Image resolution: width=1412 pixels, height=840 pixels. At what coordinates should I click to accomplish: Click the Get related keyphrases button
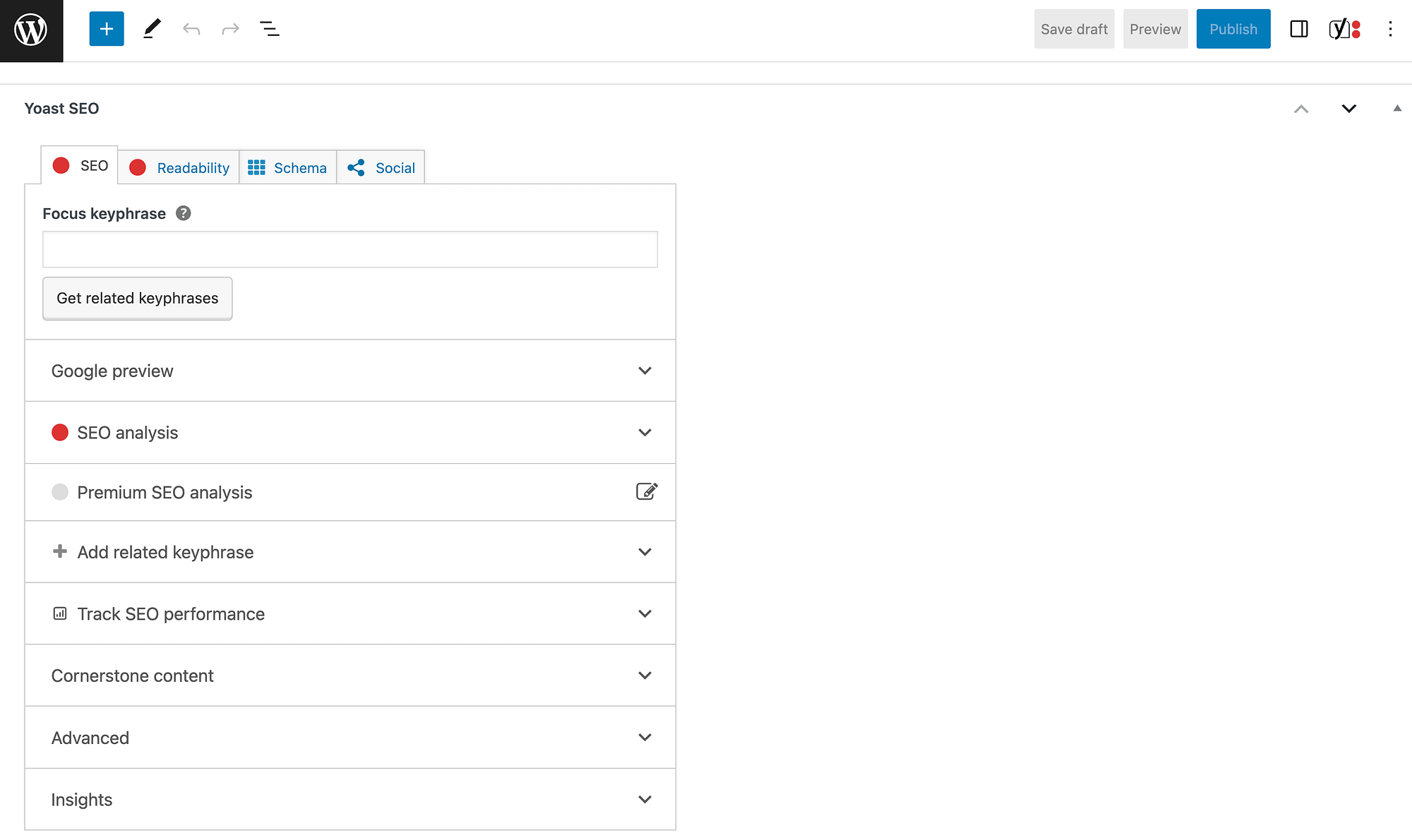click(137, 298)
